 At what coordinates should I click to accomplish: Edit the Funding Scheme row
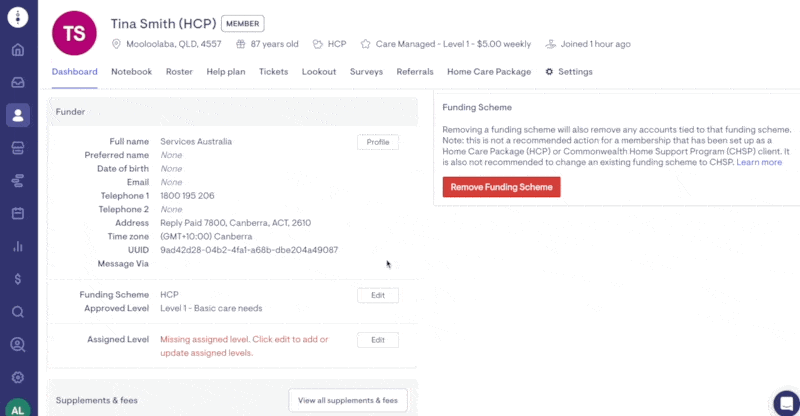coord(378,295)
